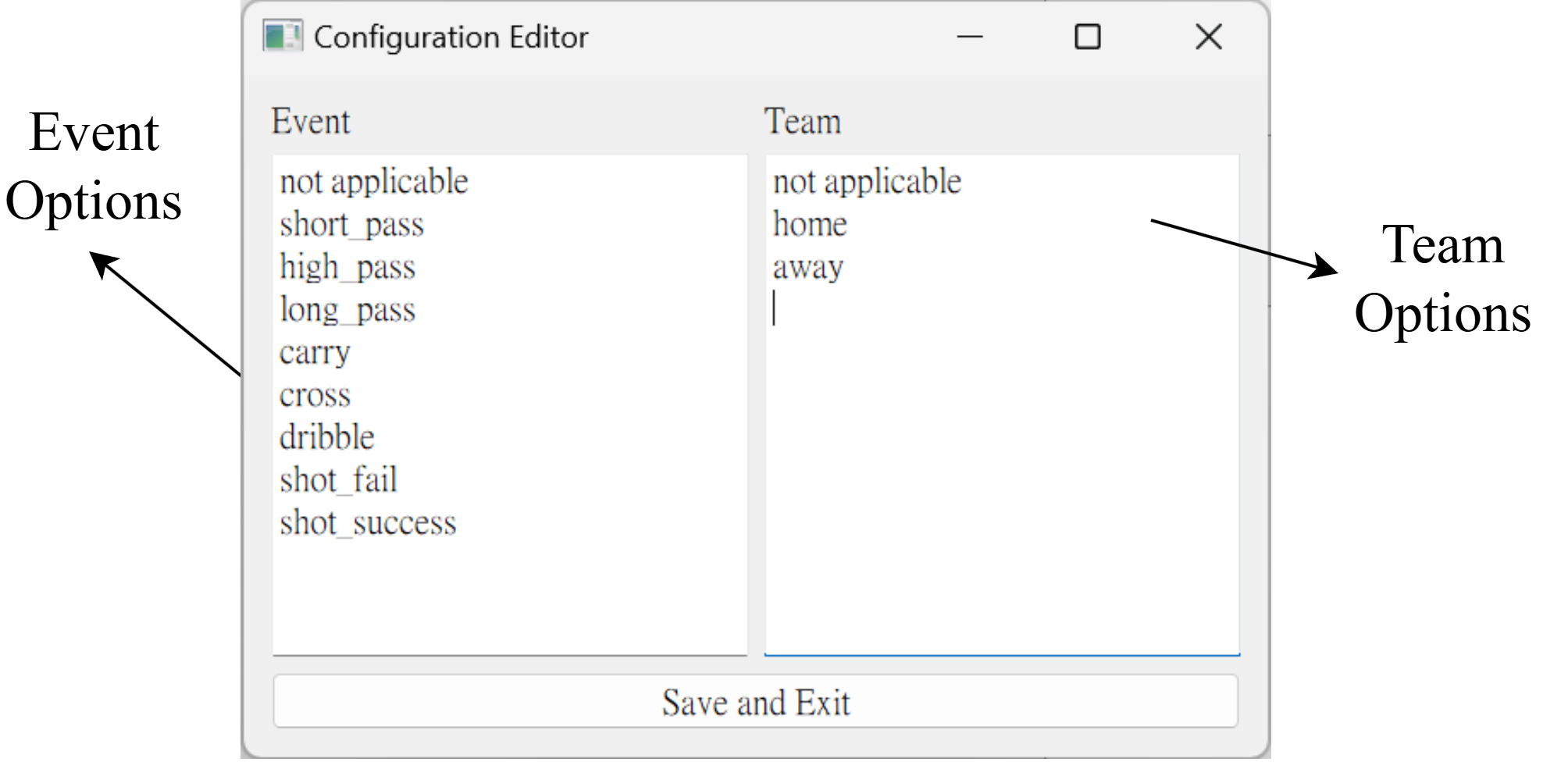Click the 'carry' event entry
Screen dimensions: 1568x762
[315, 353]
